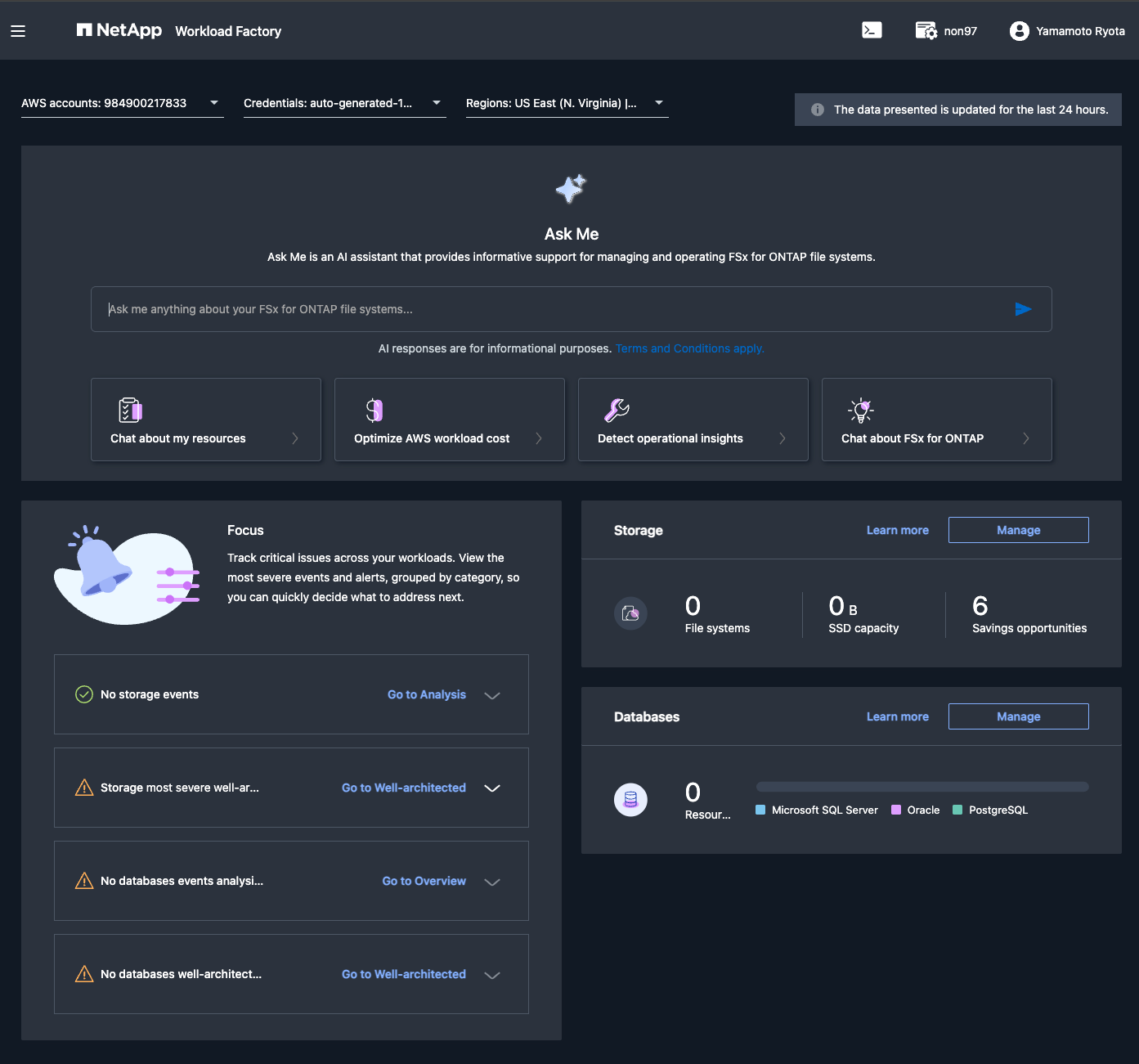The width and height of the screenshot is (1139, 1064).
Task: Open Detect operational insights card arrow
Action: (x=783, y=438)
